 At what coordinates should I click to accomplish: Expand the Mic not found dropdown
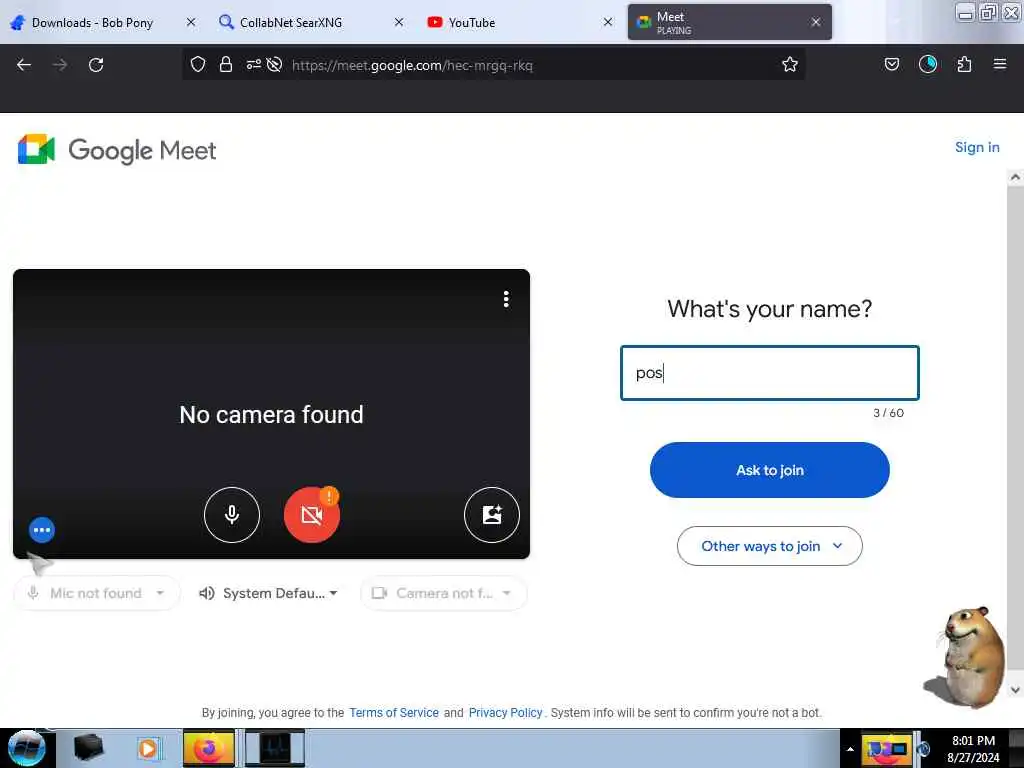[x=97, y=593]
